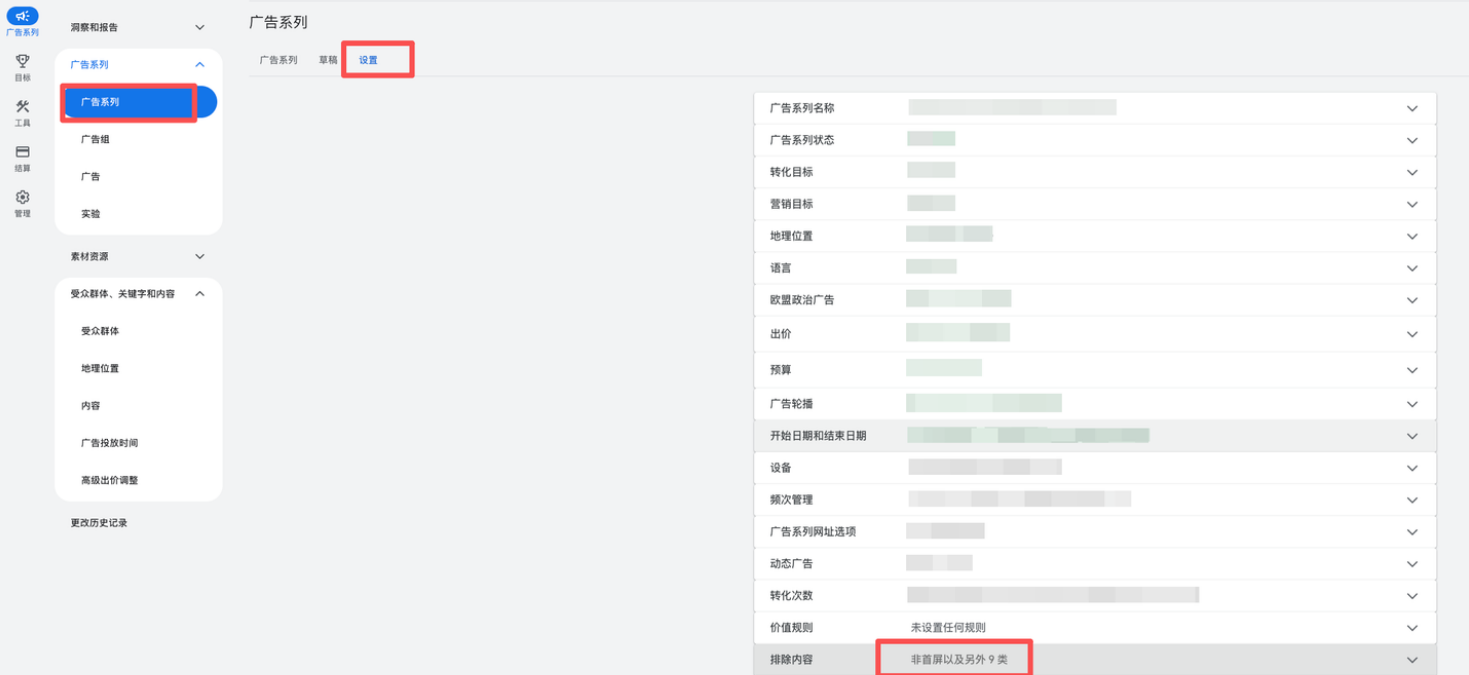Select 广告 in the sidebar
Image resolution: width=1469 pixels, height=675 pixels.
(x=90, y=176)
